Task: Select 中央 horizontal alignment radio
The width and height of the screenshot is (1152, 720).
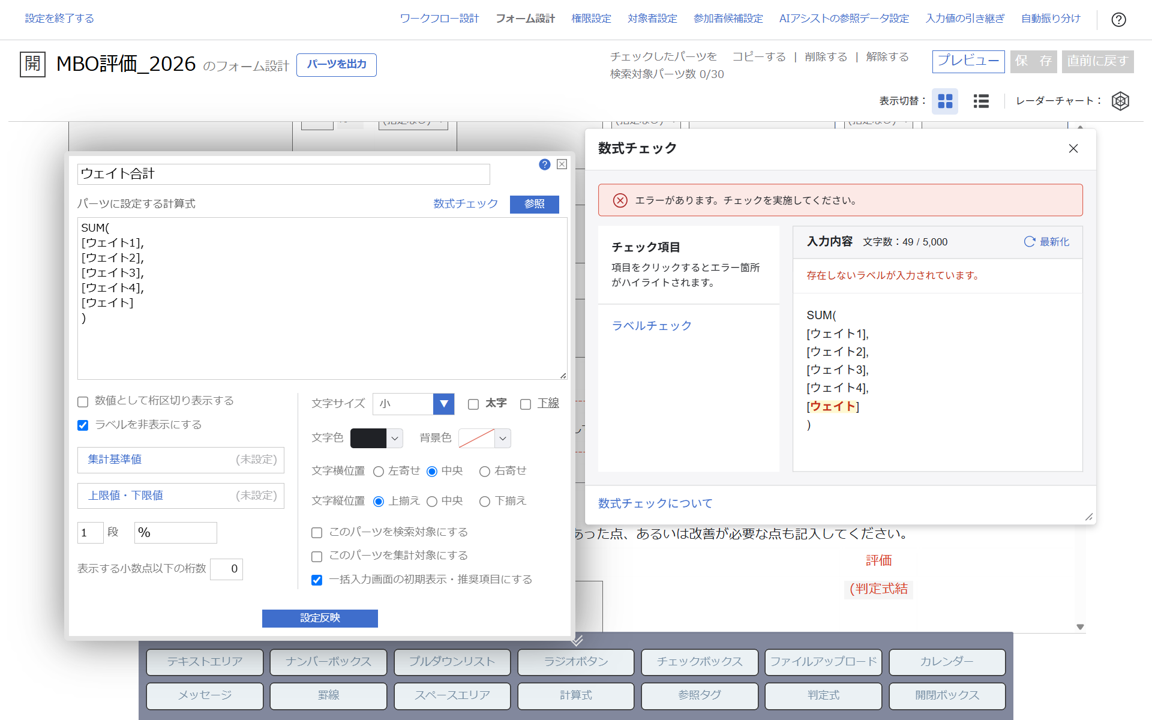Action: click(432, 472)
